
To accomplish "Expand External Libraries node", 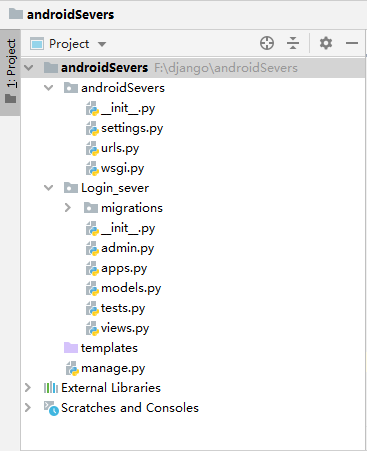I will tap(28, 388).
